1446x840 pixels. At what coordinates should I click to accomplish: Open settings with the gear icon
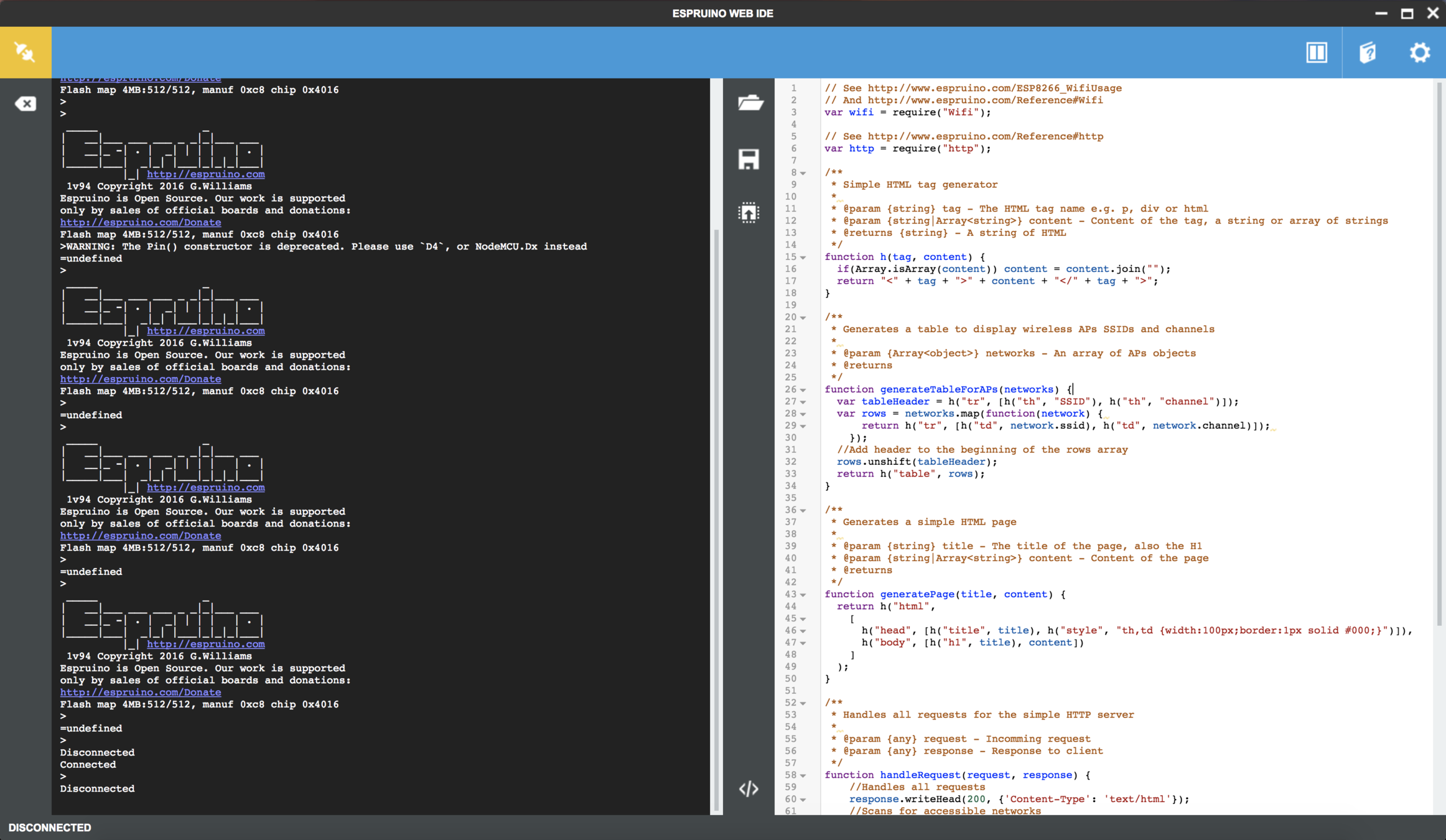coord(1420,52)
